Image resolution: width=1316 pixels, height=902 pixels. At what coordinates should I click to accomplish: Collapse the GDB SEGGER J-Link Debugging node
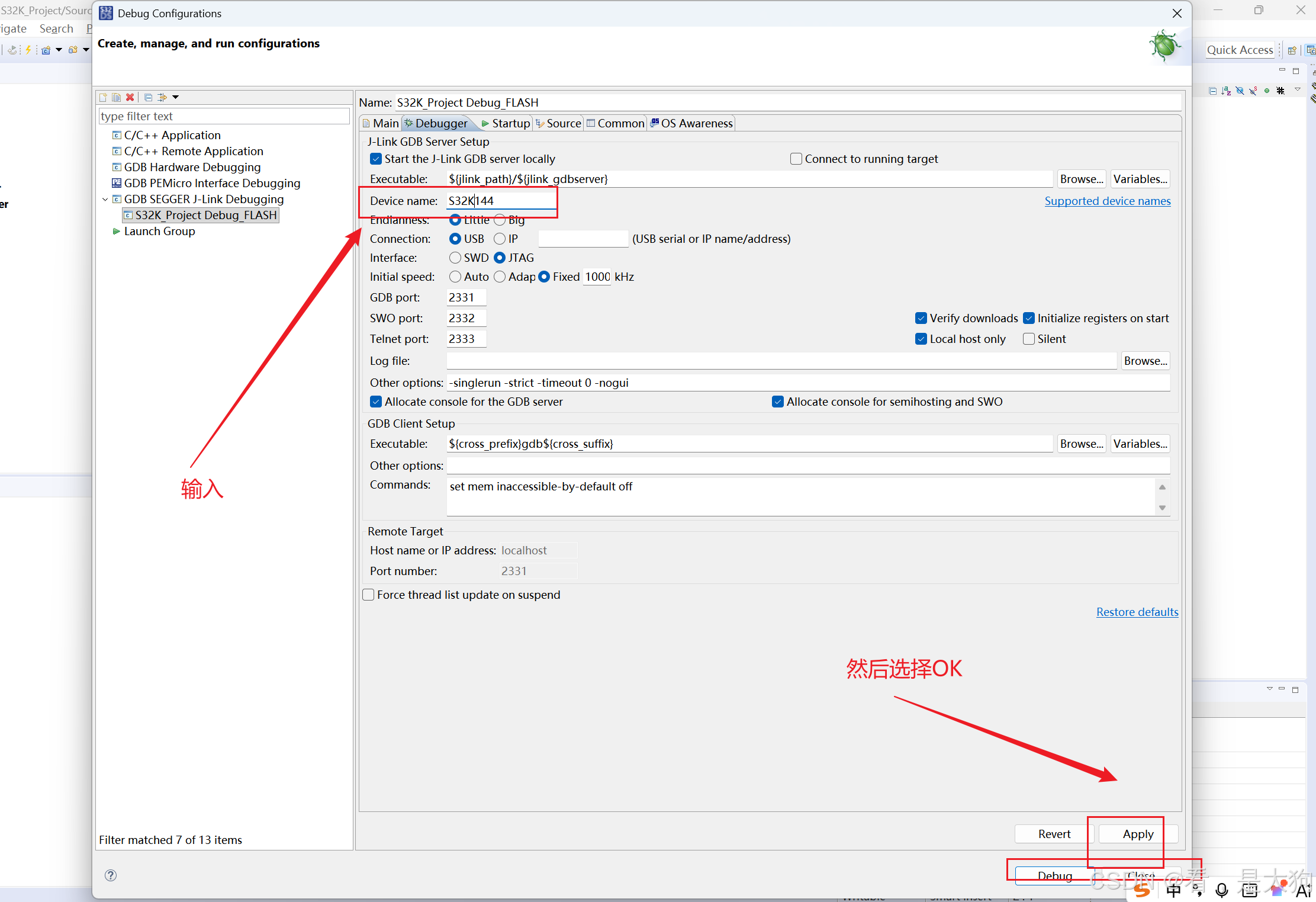point(105,200)
